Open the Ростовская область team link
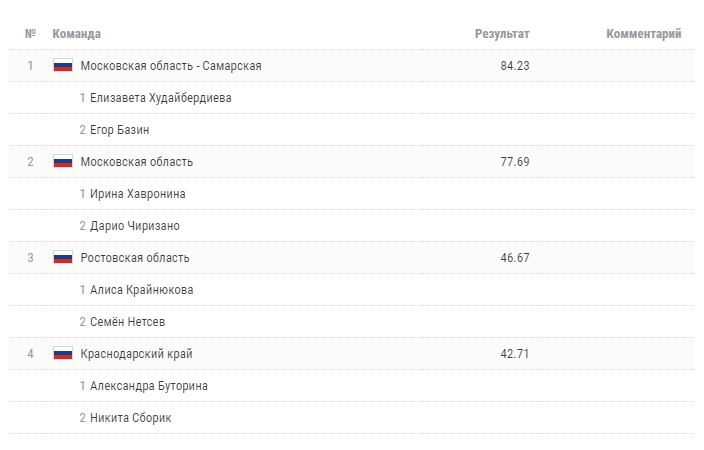 (135, 258)
